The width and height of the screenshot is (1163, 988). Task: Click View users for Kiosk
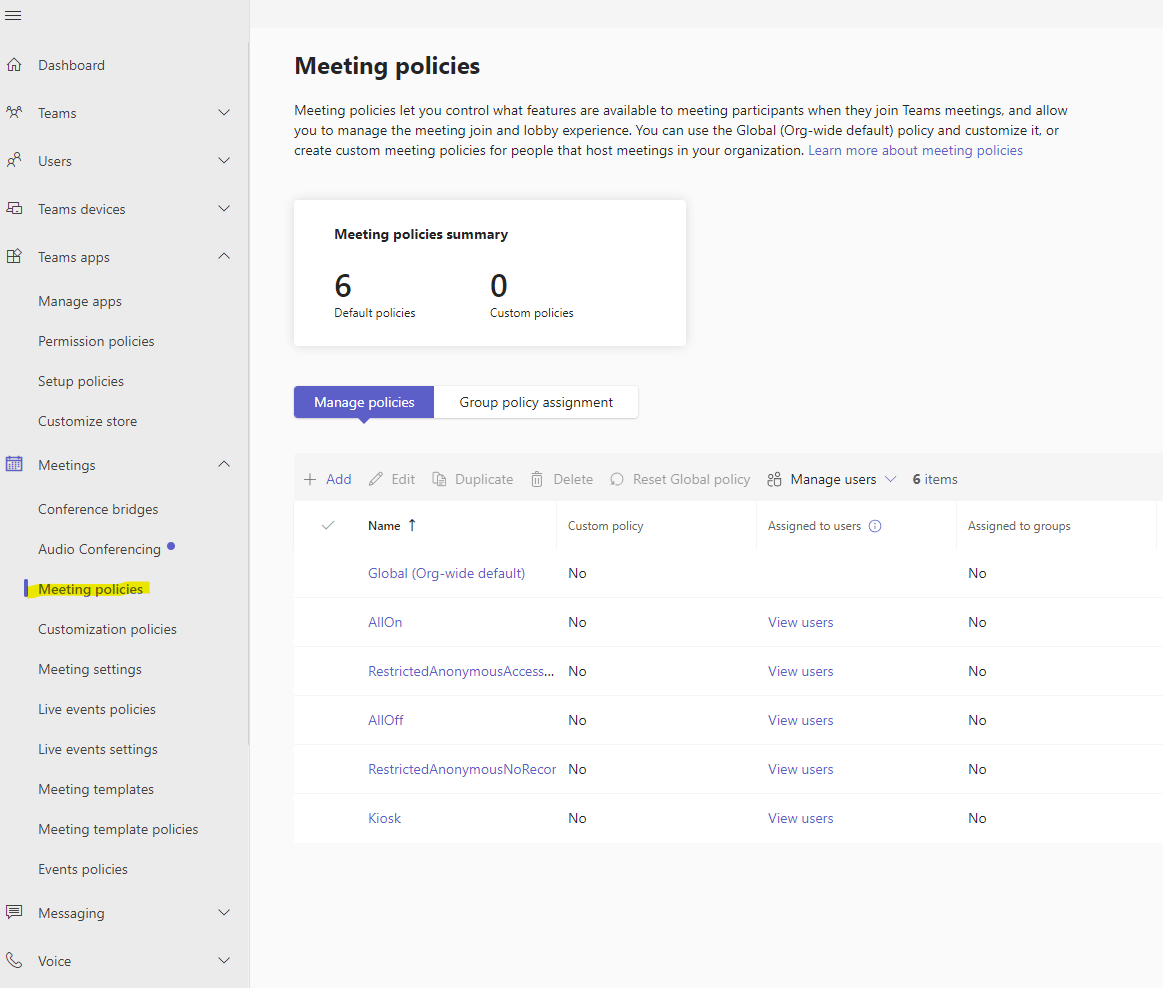coord(800,818)
